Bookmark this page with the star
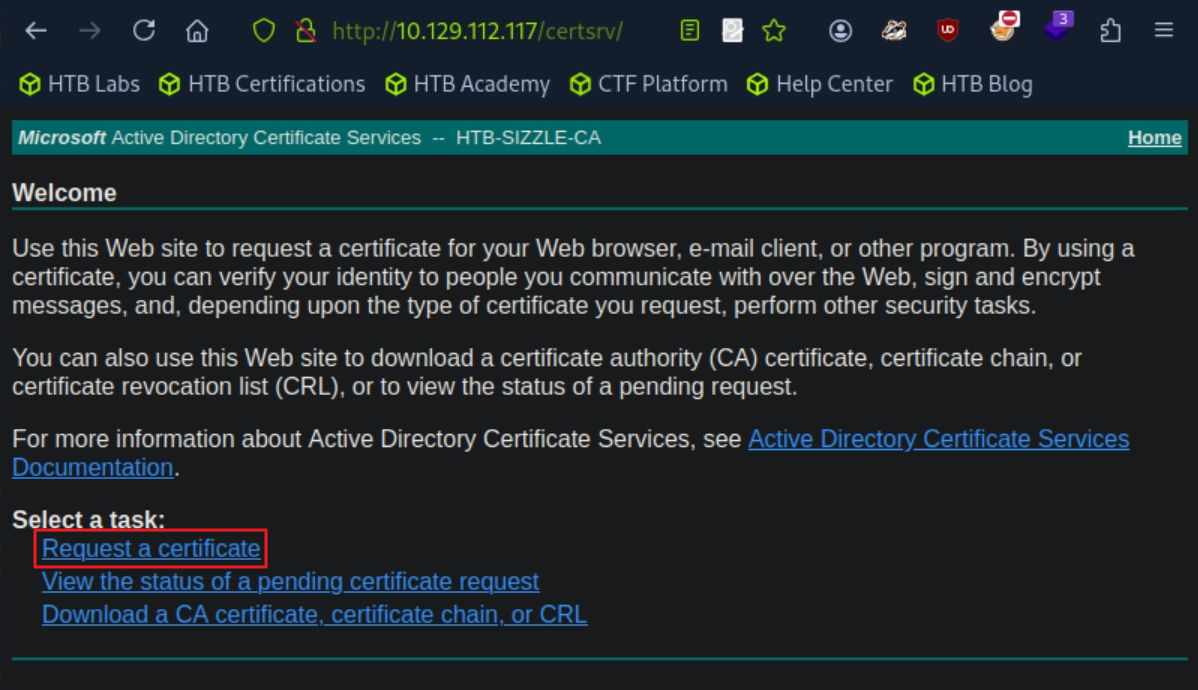The width and height of the screenshot is (1198, 690). tap(774, 31)
